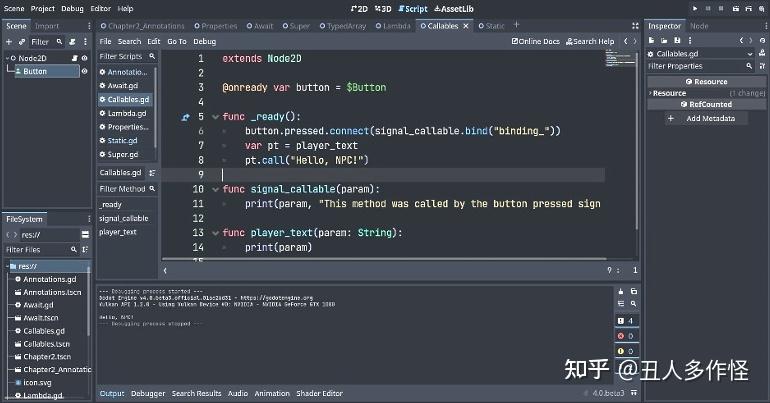Collapse the res:// folder in FileSystem
The image size is (770, 403).
(x=8, y=266)
